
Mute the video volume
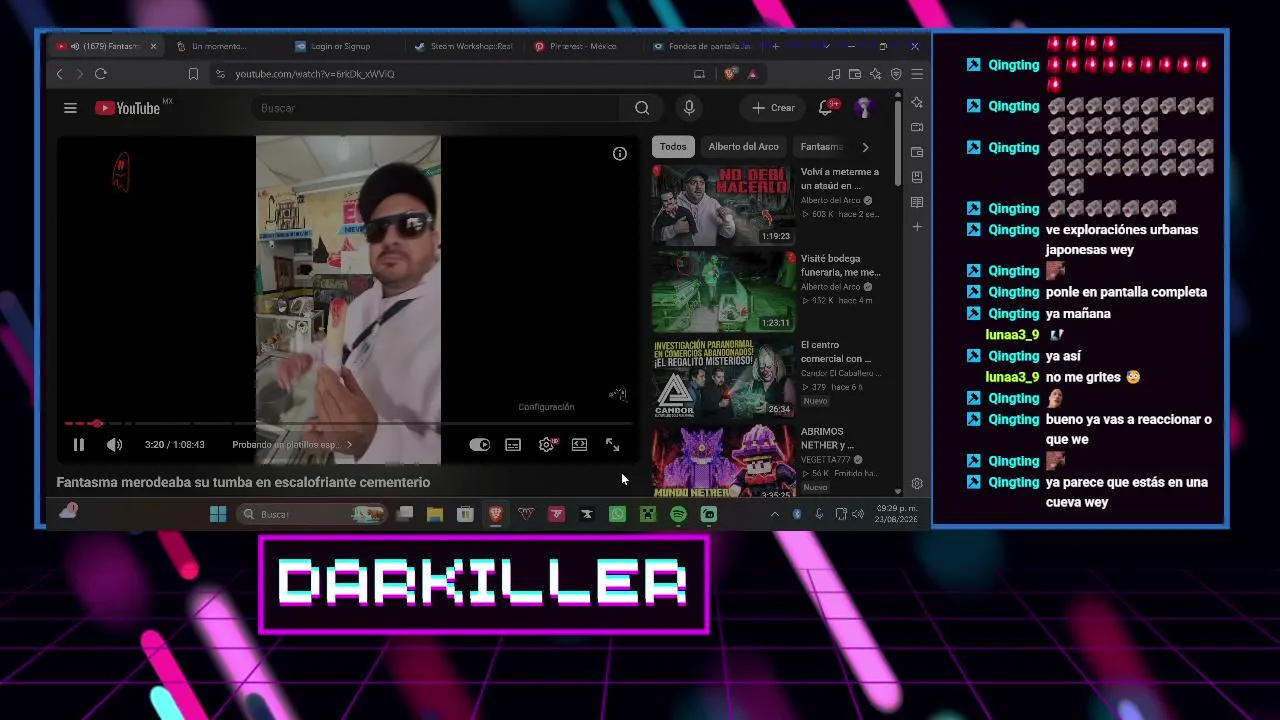115,445
